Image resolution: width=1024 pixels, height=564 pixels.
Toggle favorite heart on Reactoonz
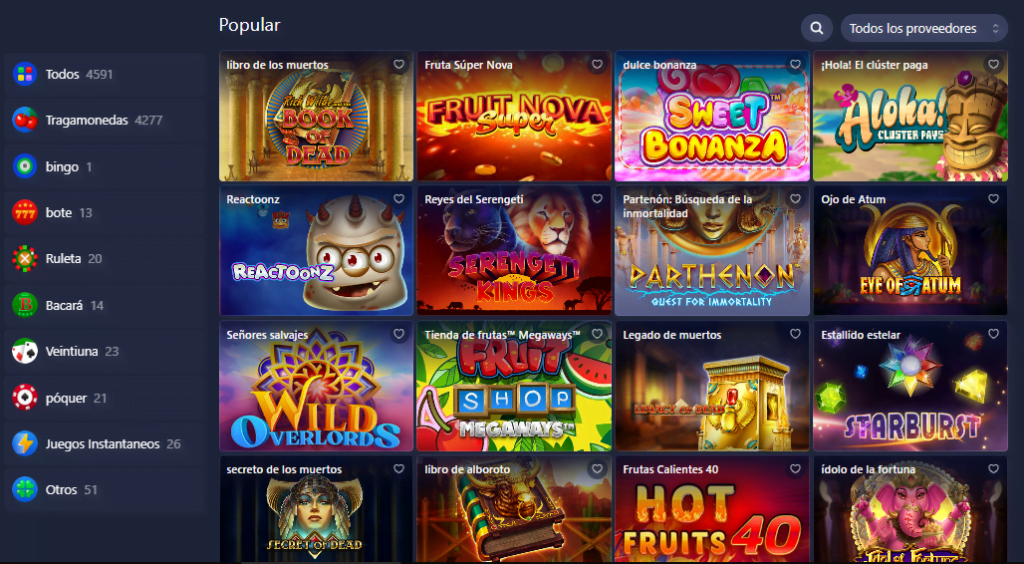pos(399,199)
